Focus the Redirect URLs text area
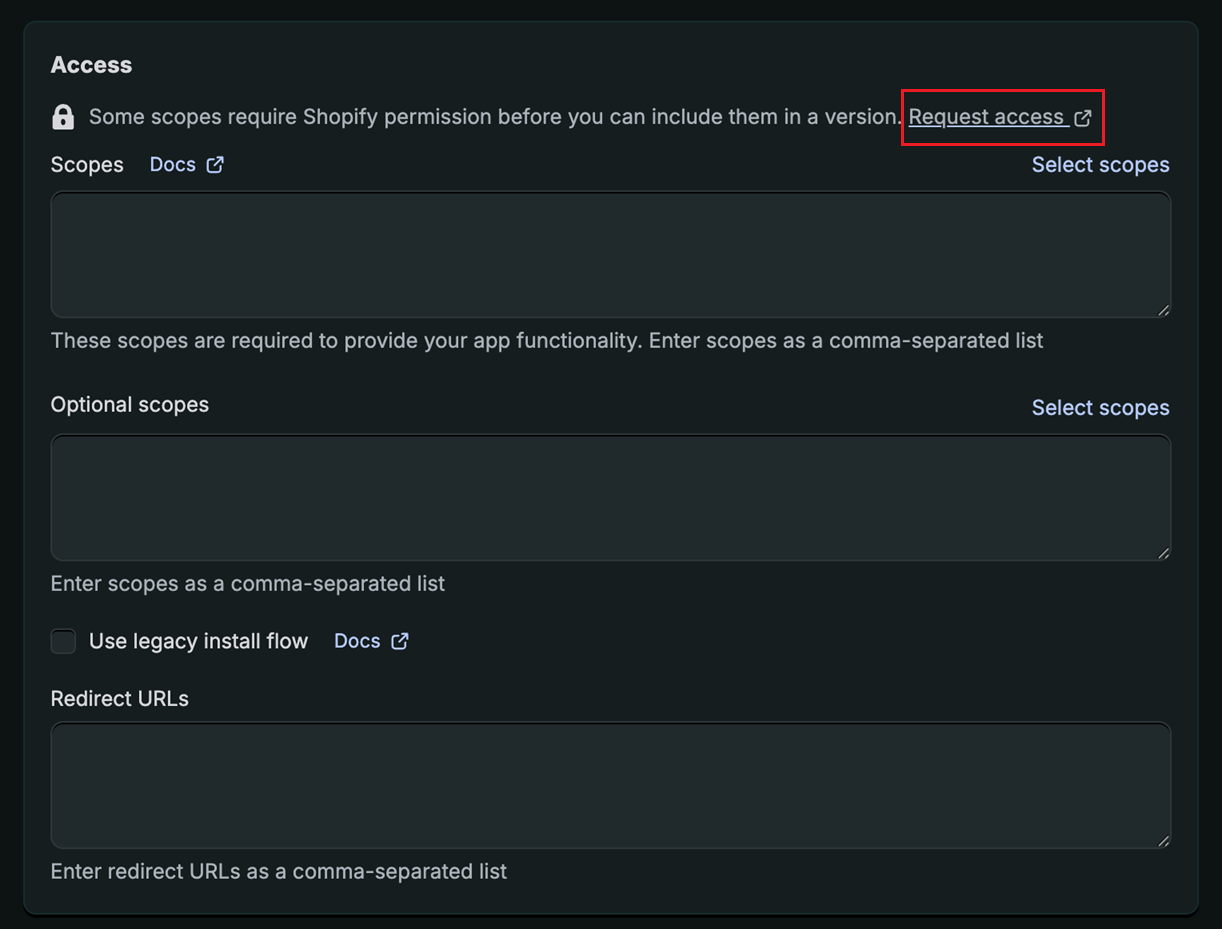 [610, 786]
